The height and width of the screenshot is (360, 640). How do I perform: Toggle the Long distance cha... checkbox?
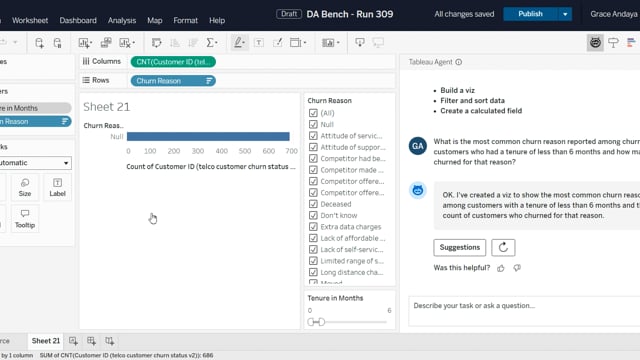pos(313,272)
